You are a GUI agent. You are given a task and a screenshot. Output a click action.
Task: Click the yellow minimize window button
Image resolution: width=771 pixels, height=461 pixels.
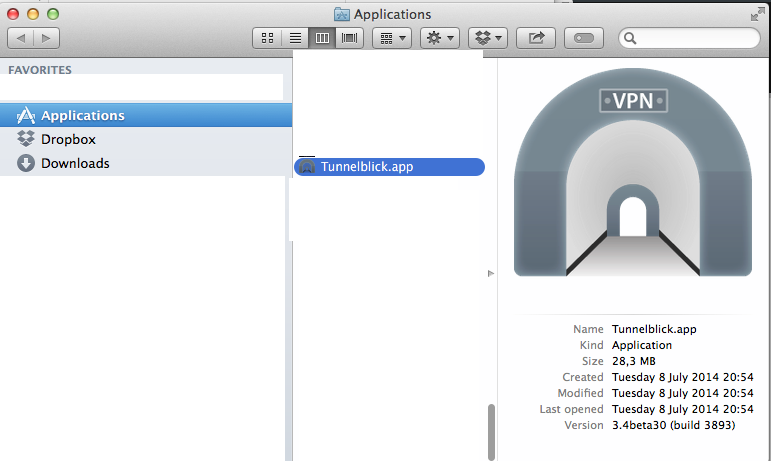pos(33,14)
